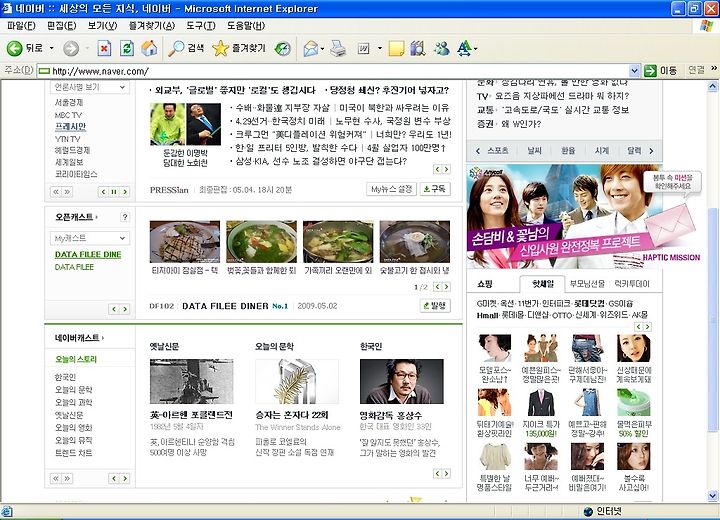Screen dimensions: 720x520
Task: Click the Stop loading icon
Action: (x=104, y=48)
